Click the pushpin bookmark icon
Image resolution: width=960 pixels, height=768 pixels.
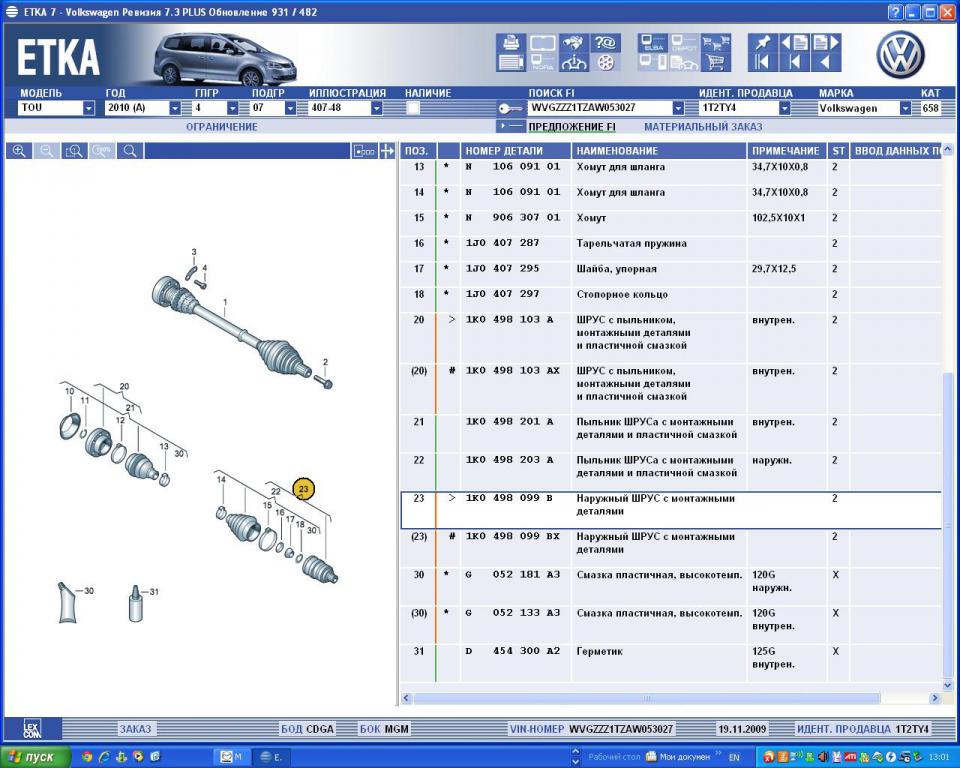click(763, 43)
